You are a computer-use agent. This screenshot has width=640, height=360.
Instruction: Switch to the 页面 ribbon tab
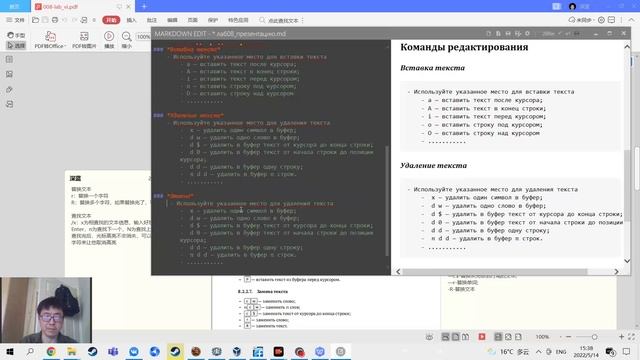point(193,20)
